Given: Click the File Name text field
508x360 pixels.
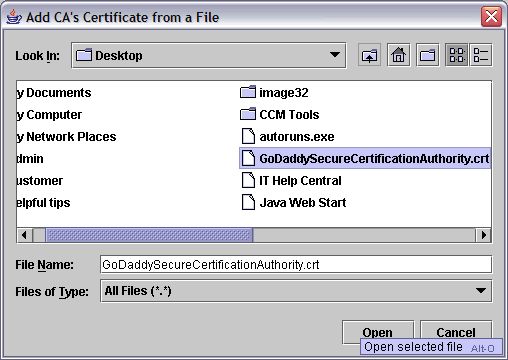Looking at the screenshot, I should coord(296,264).
